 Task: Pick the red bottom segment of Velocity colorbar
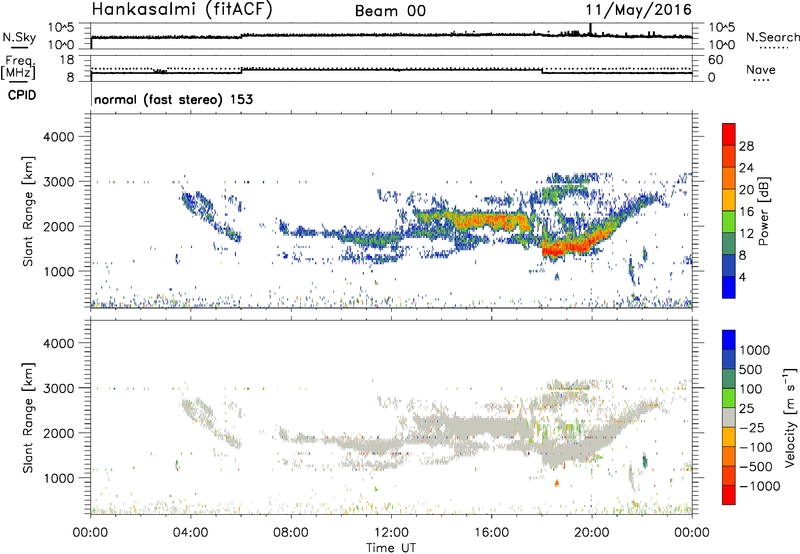click(x=729, y=495)
